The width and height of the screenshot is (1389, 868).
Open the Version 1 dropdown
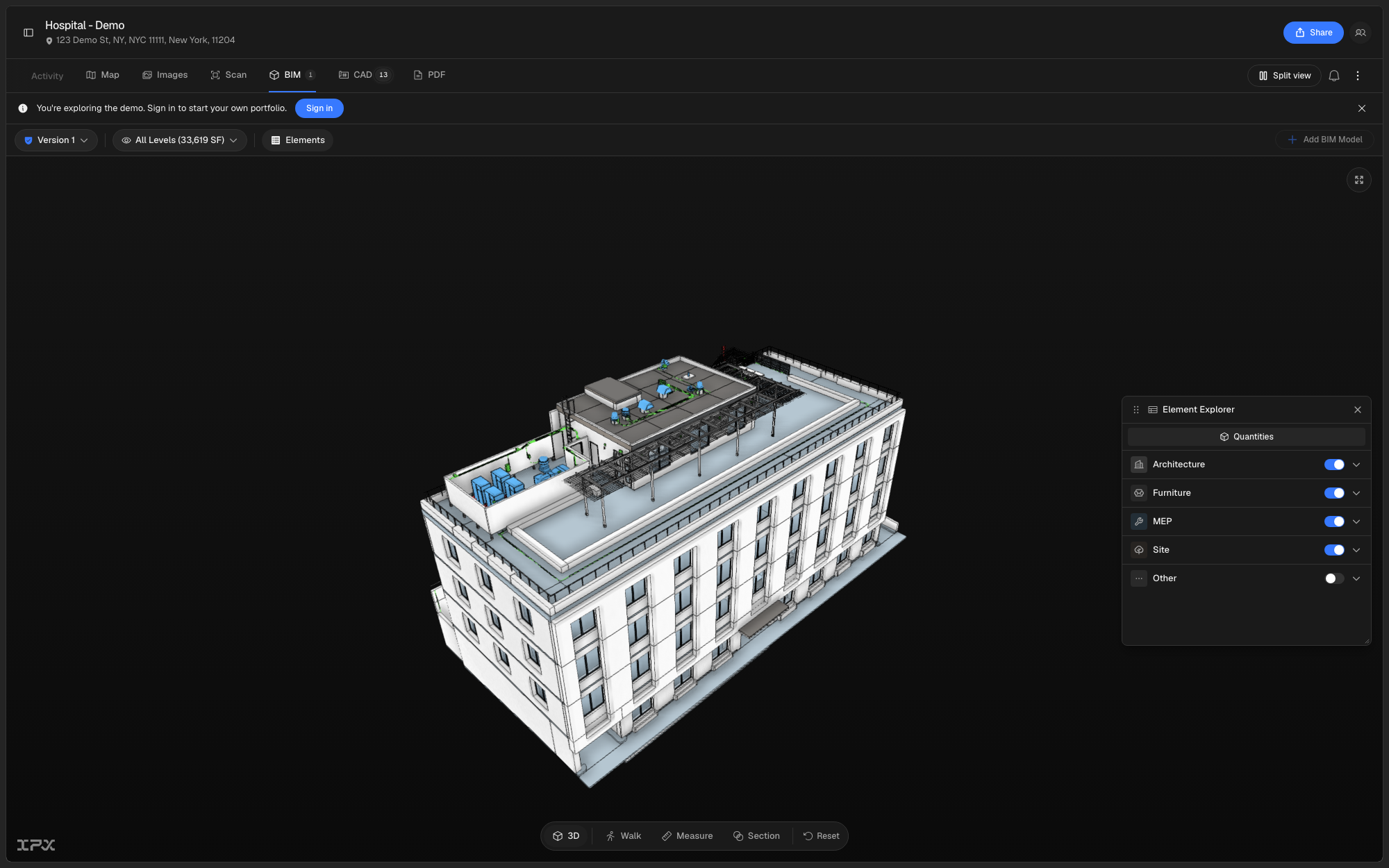coord(56,140)
